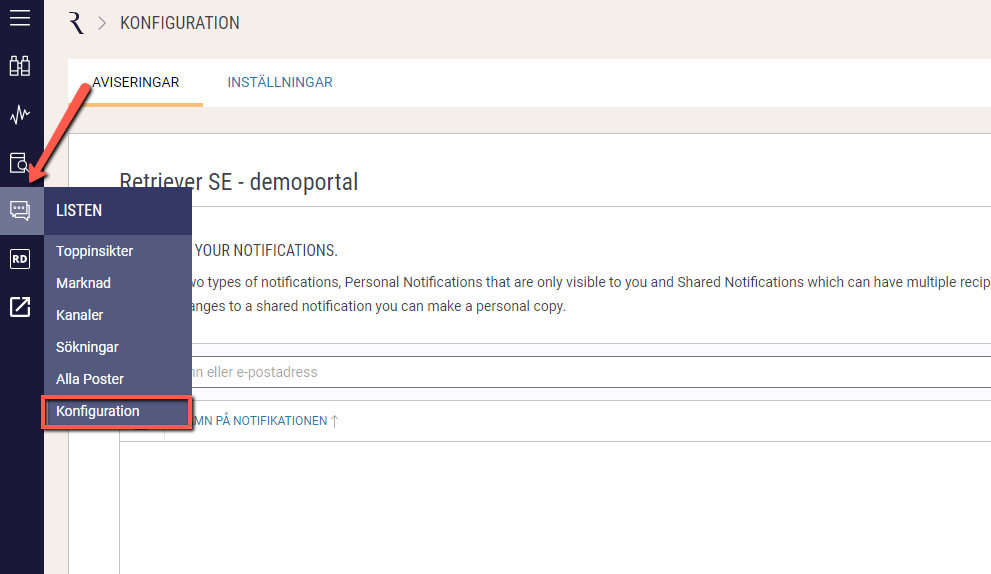Select the document search sidebar icon
The image size is (991, 574).
pyautogui.click(x=20, y=162)
